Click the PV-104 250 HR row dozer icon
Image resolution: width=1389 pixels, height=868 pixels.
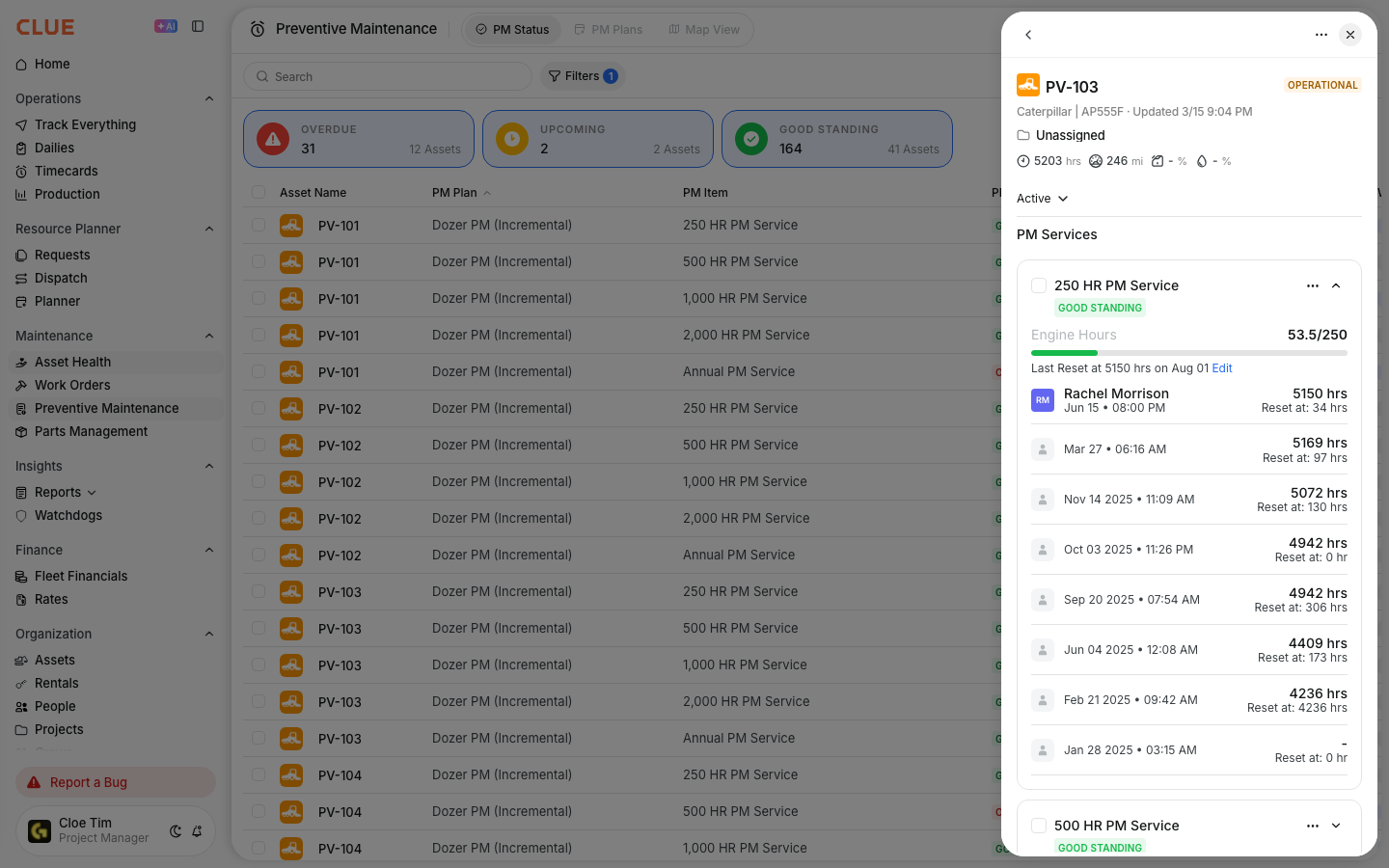[x=291, y=774]
